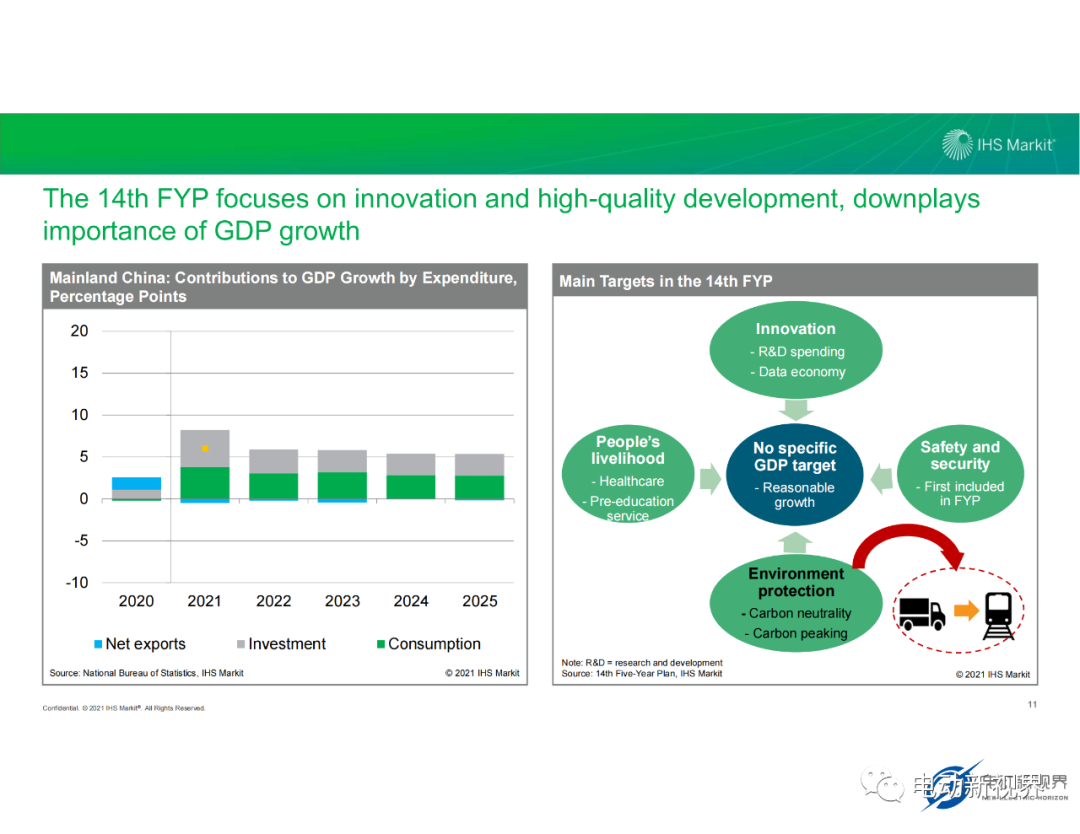
Task: Click the y-axis value '15'
Action: [79, 373]
